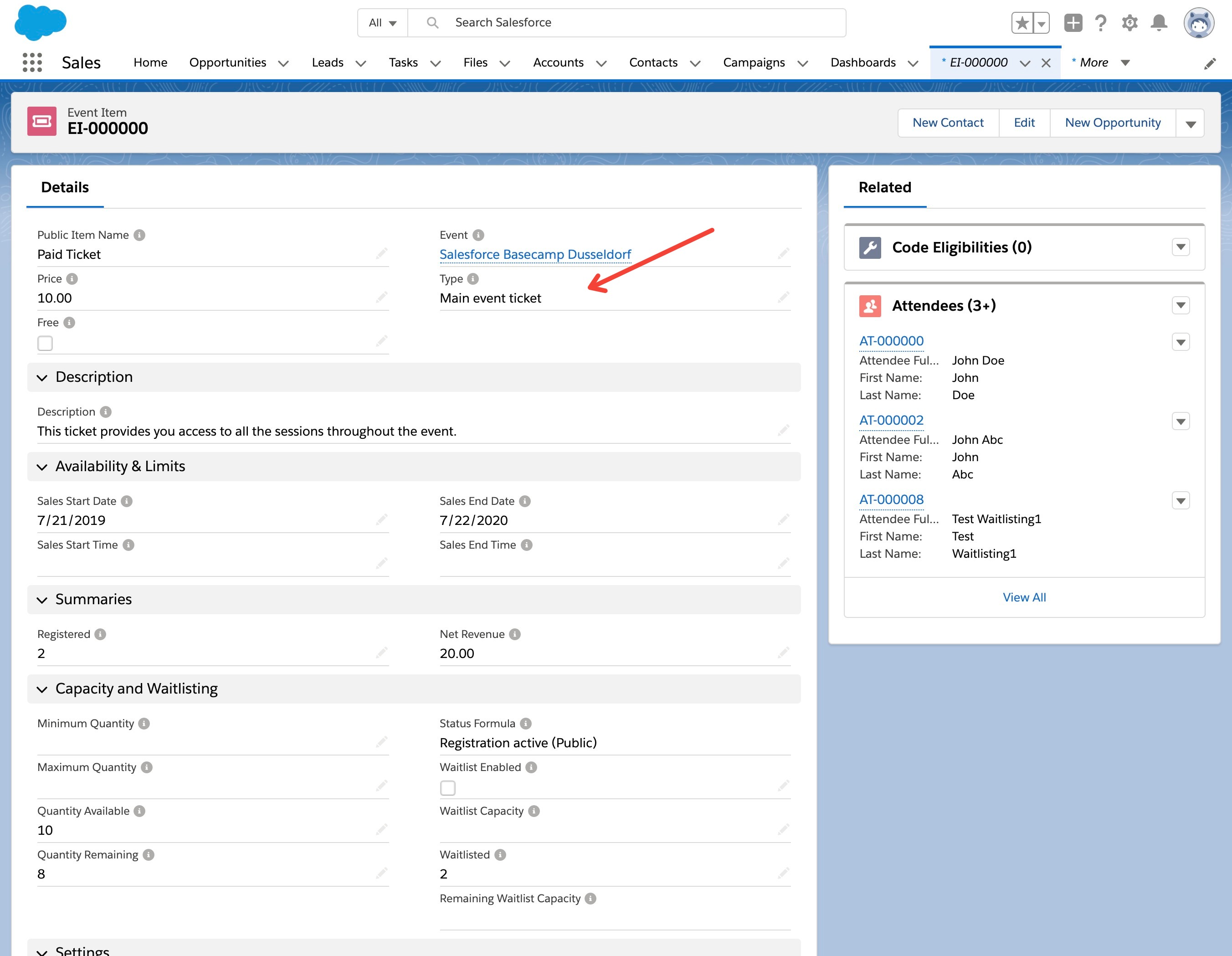
Task: Open attendee record AT-000008
Action: point(891,500)
